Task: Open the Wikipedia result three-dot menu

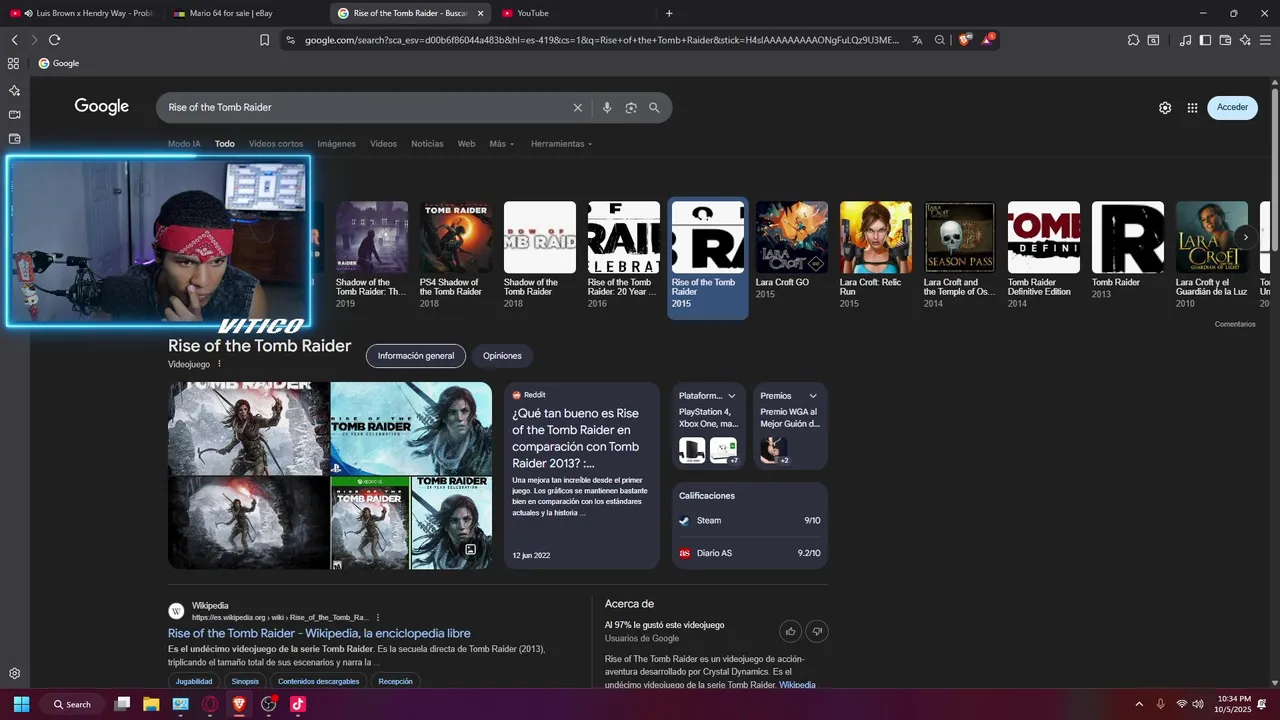Action: click(x=378, y=617)
